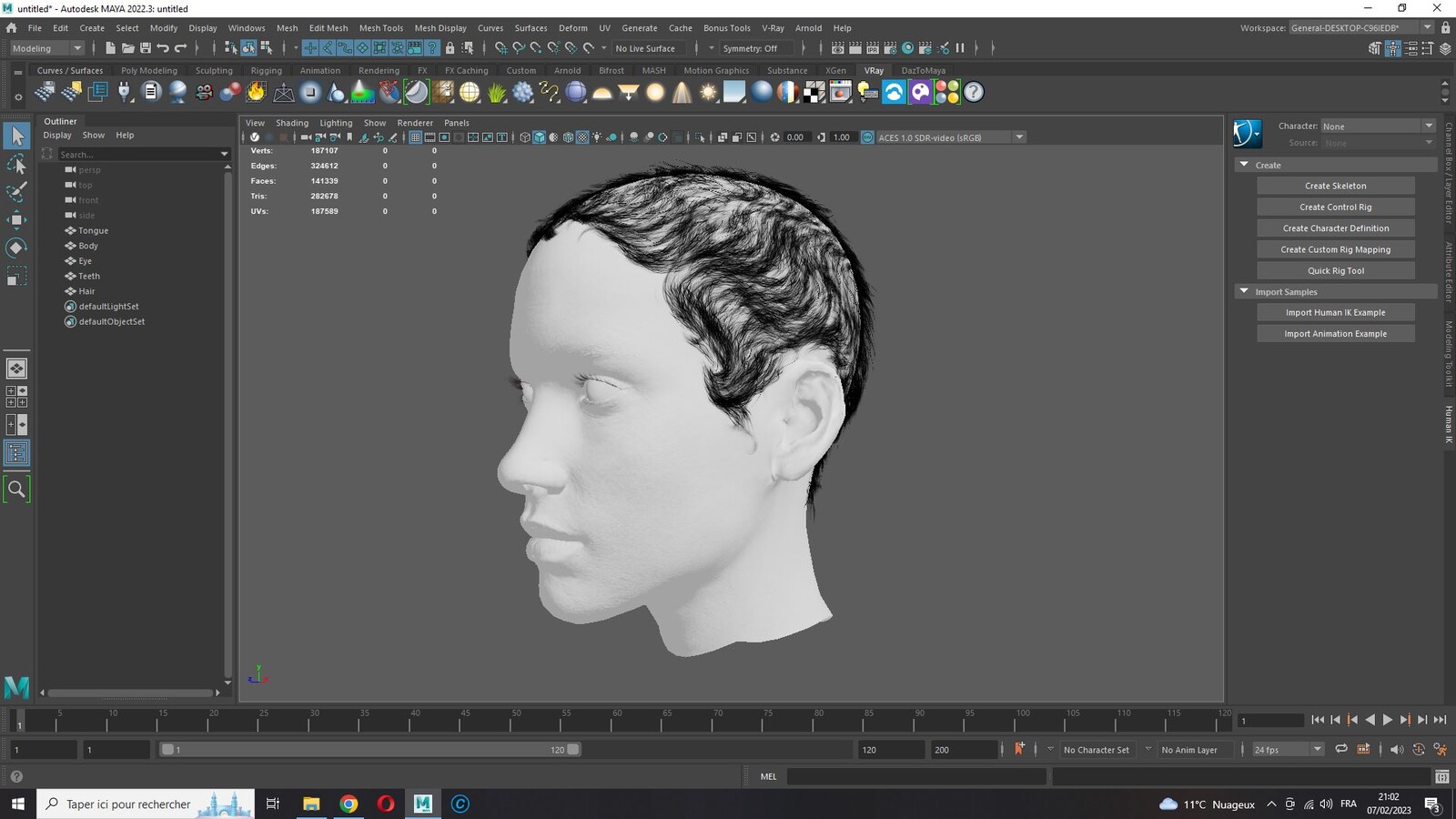This screenshot has height=819, width=1456.
Task: Click the Save Scene icon in status line
Action: coord(145,48)
